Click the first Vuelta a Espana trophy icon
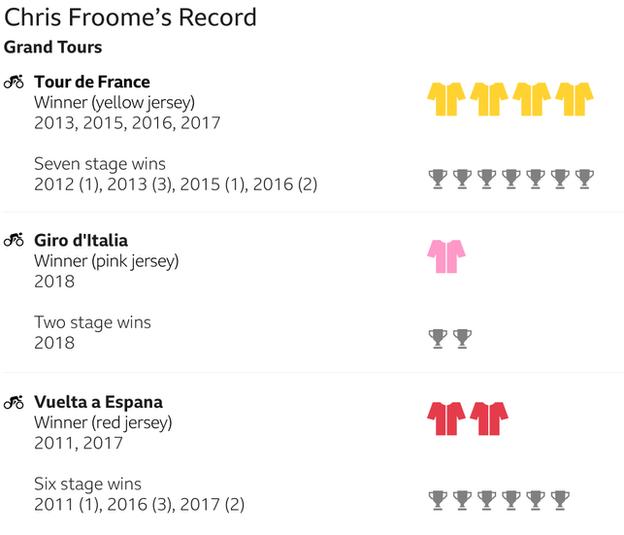Image resolution: width=624 pixels, height=535 pixels. (x=438, y=500)
